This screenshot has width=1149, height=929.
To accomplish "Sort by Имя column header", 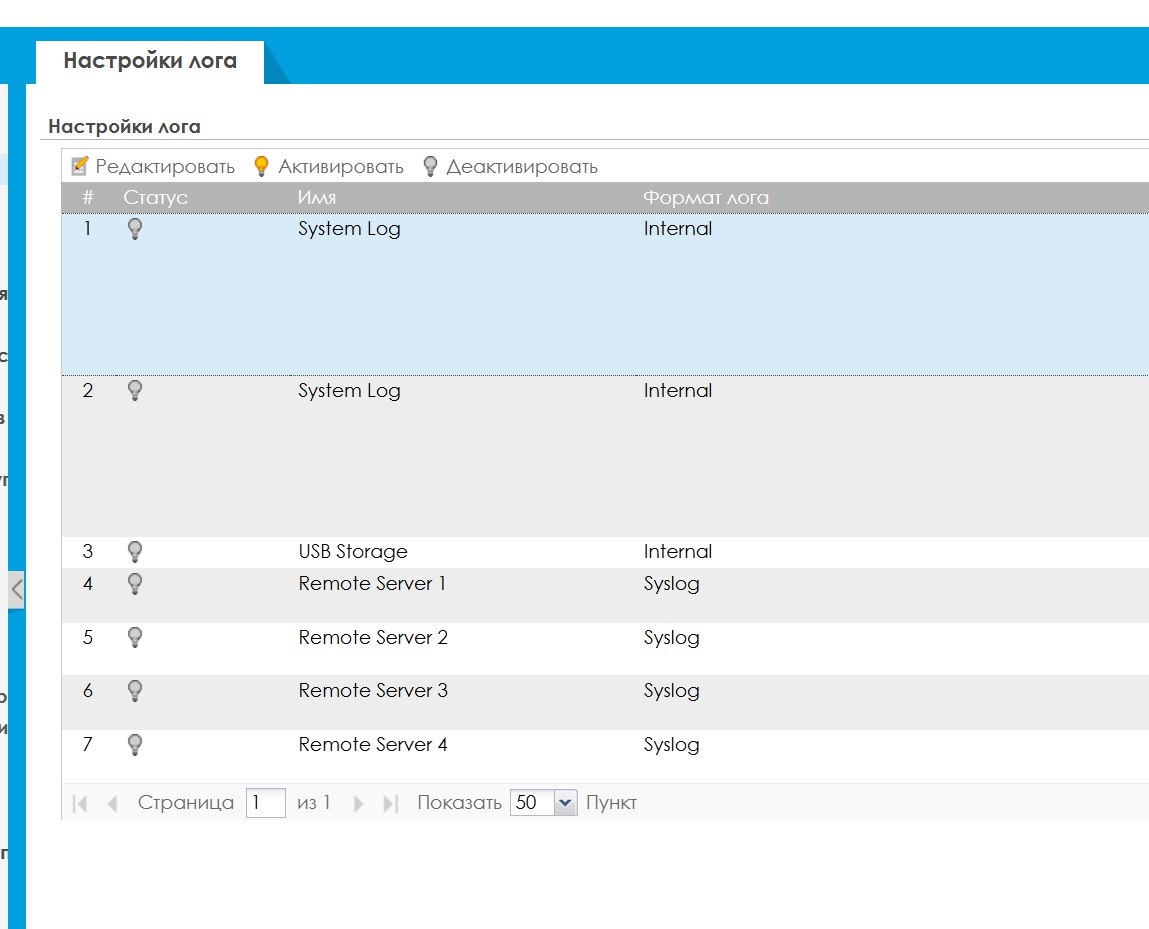I will pos(317,198).
